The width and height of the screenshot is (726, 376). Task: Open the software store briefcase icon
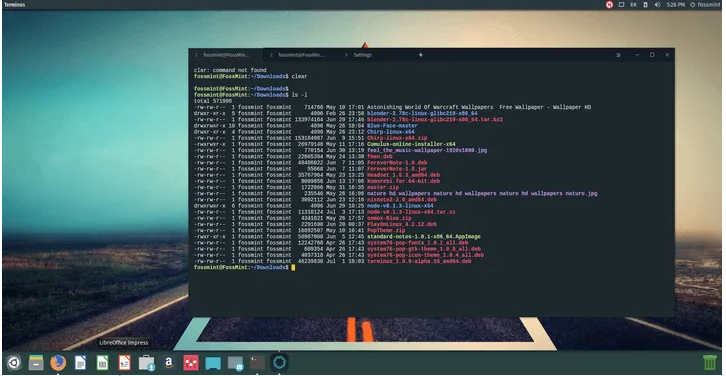(147, 363)
